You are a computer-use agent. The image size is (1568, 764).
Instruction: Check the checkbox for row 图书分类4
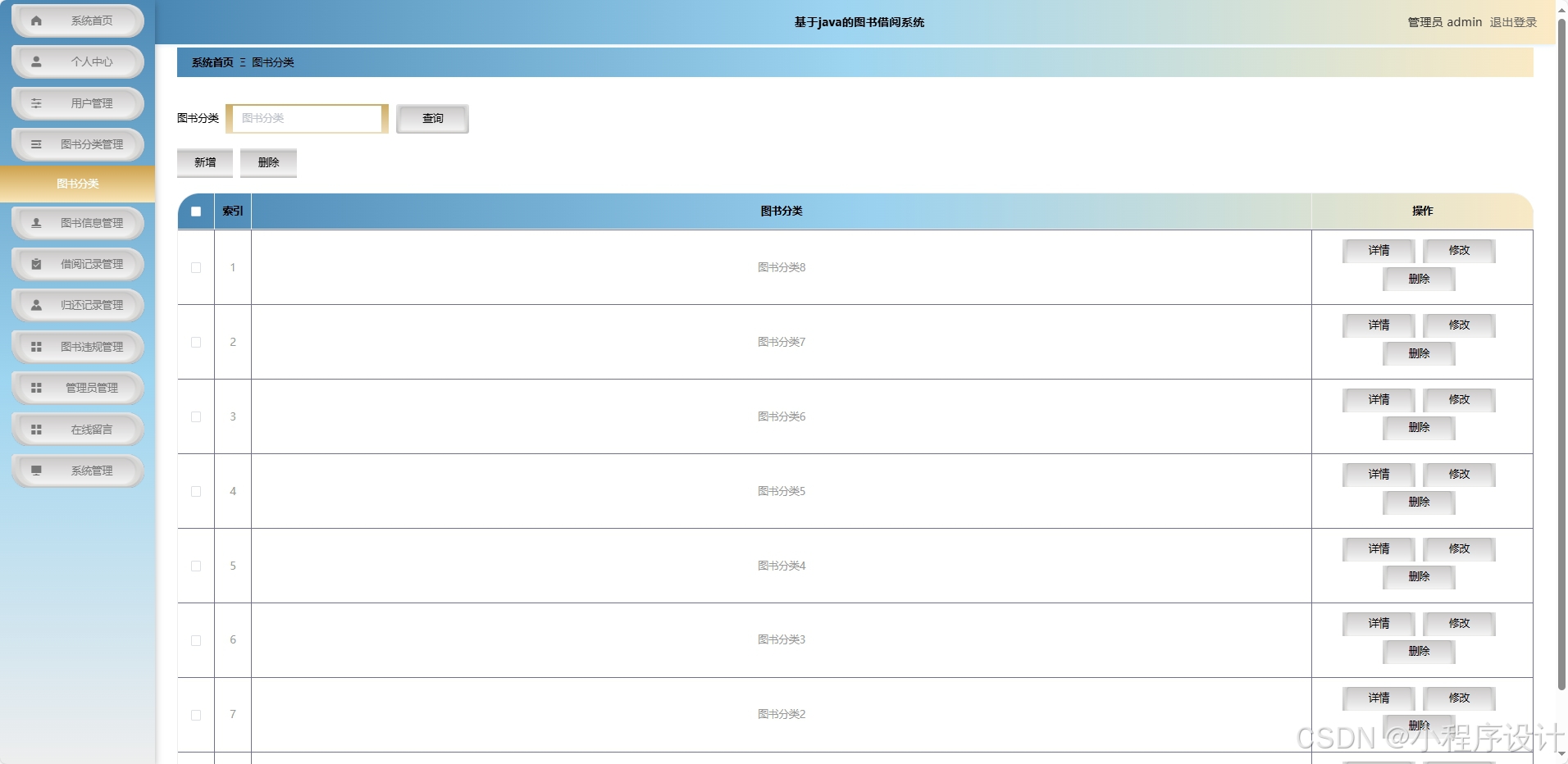point(196,566)
